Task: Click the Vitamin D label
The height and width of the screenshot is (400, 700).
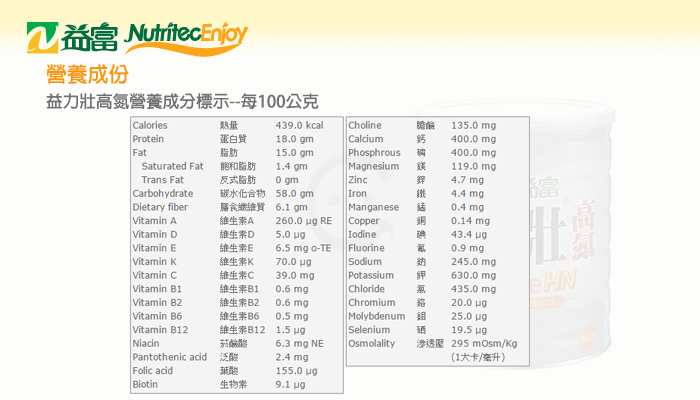Action: pyautogui.click(x=155, y=234)
